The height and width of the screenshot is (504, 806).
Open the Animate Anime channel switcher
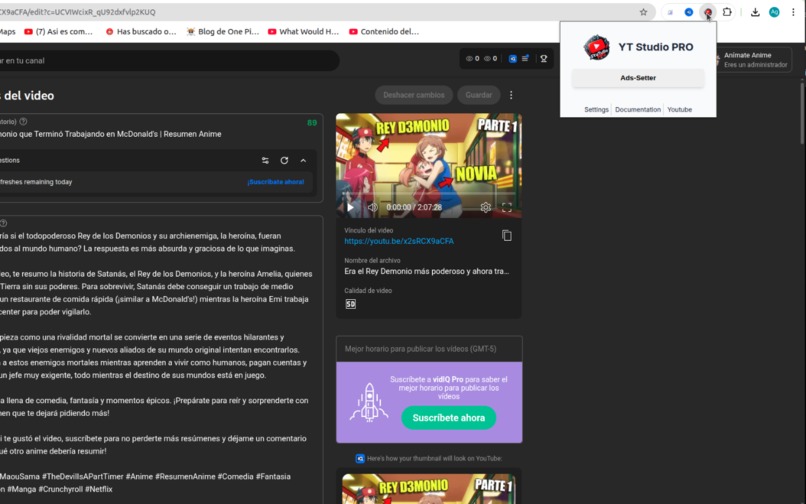752,60
